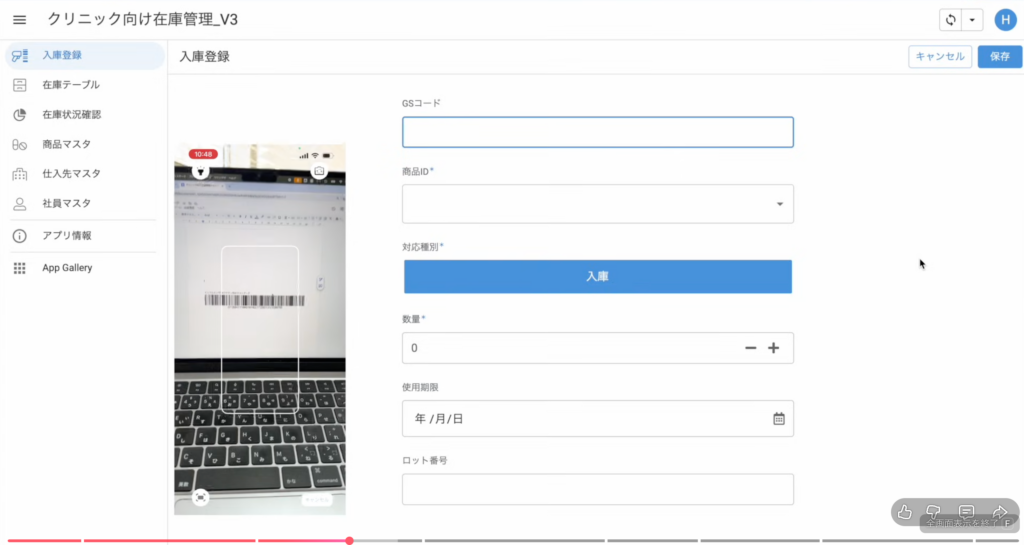Click the sync refresh icon

(x=950, y=20)
